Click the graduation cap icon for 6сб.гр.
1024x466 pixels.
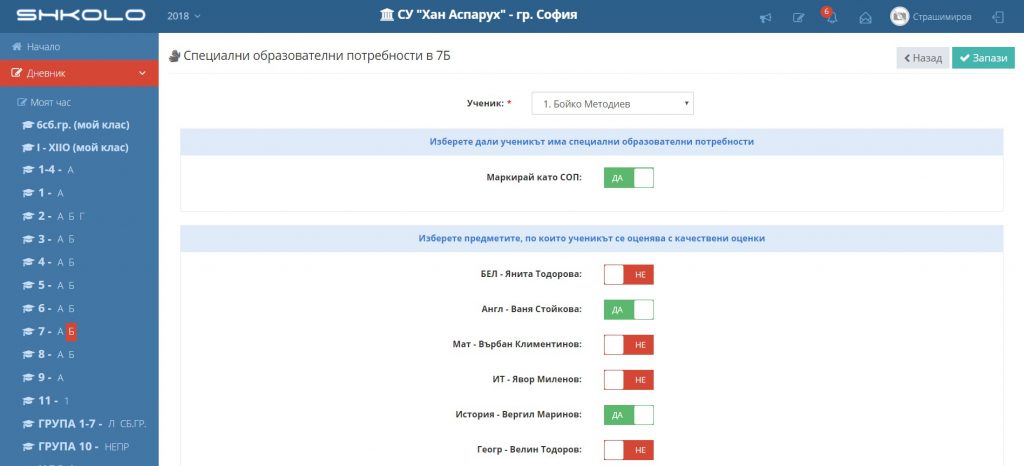tap(27, 125)
